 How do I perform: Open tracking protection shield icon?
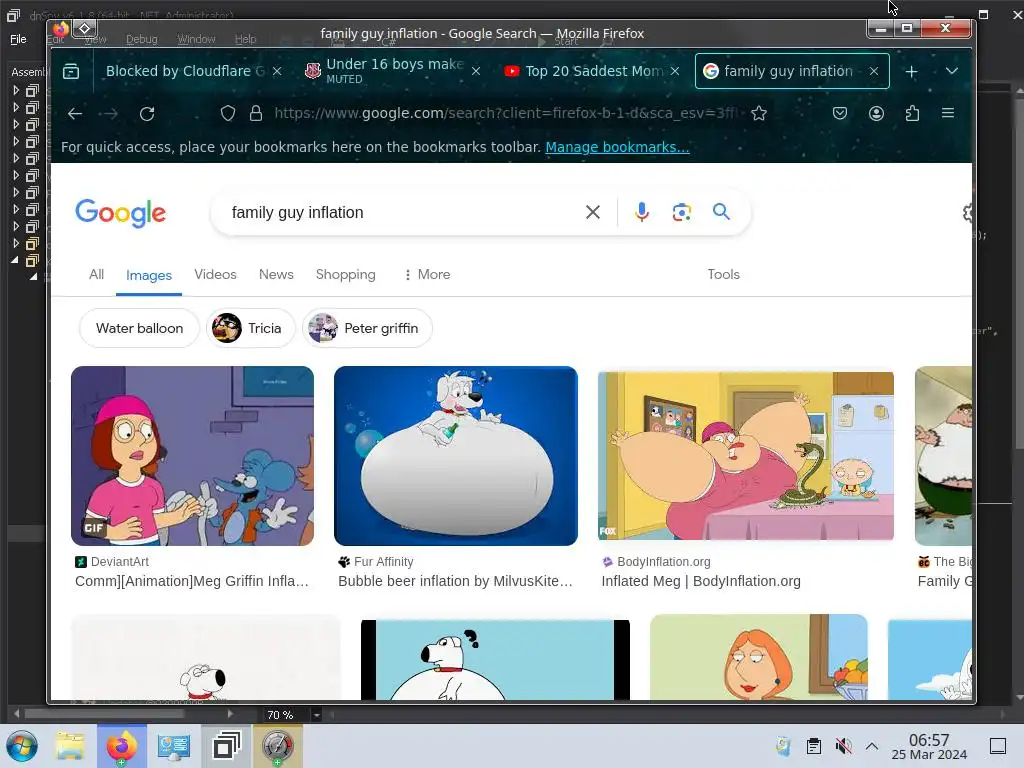click(x=227, y=114)
